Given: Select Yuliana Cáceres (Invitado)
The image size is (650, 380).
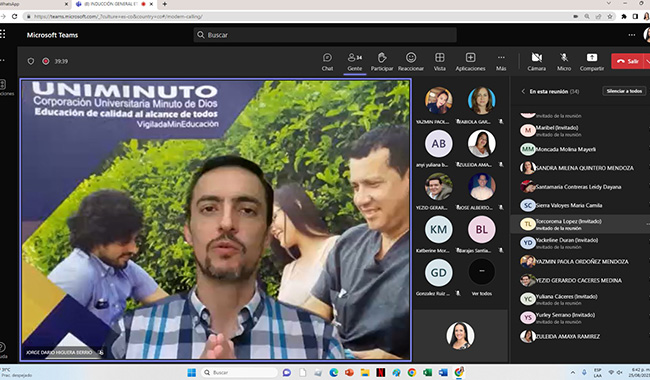Looking at the screenshot, I should click(x=580, y=299).
